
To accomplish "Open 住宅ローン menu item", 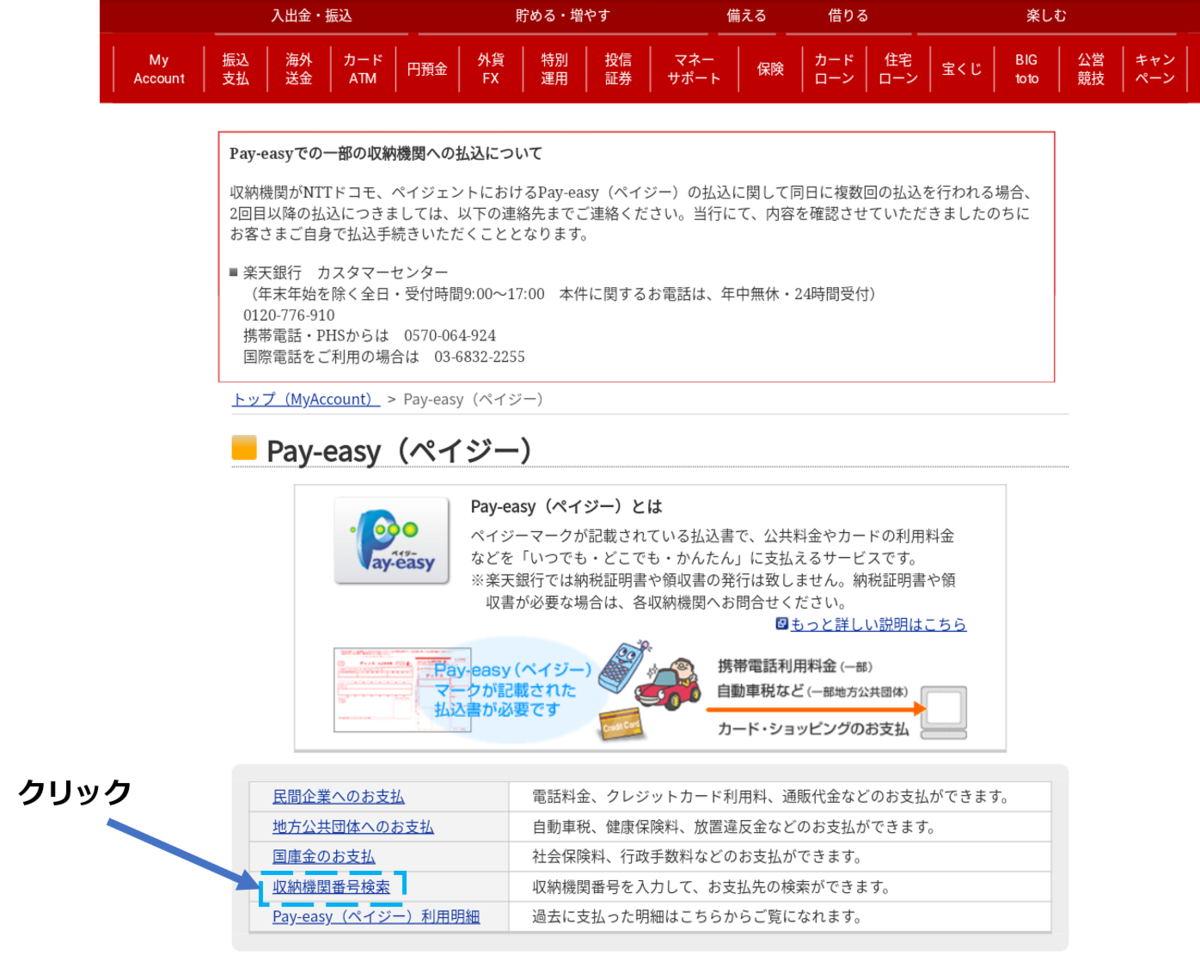I will coord(898,70).
